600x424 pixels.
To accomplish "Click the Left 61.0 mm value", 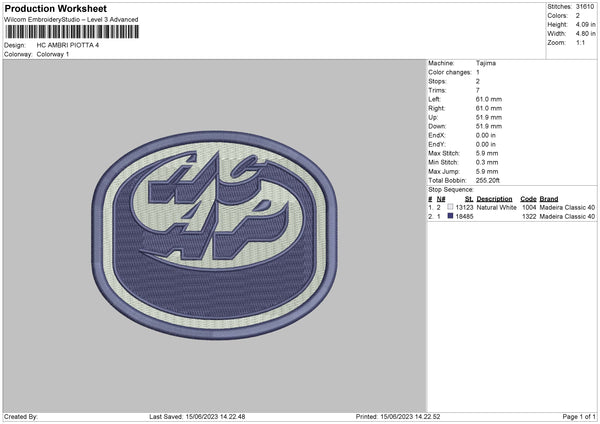I will tap(489, 99).
